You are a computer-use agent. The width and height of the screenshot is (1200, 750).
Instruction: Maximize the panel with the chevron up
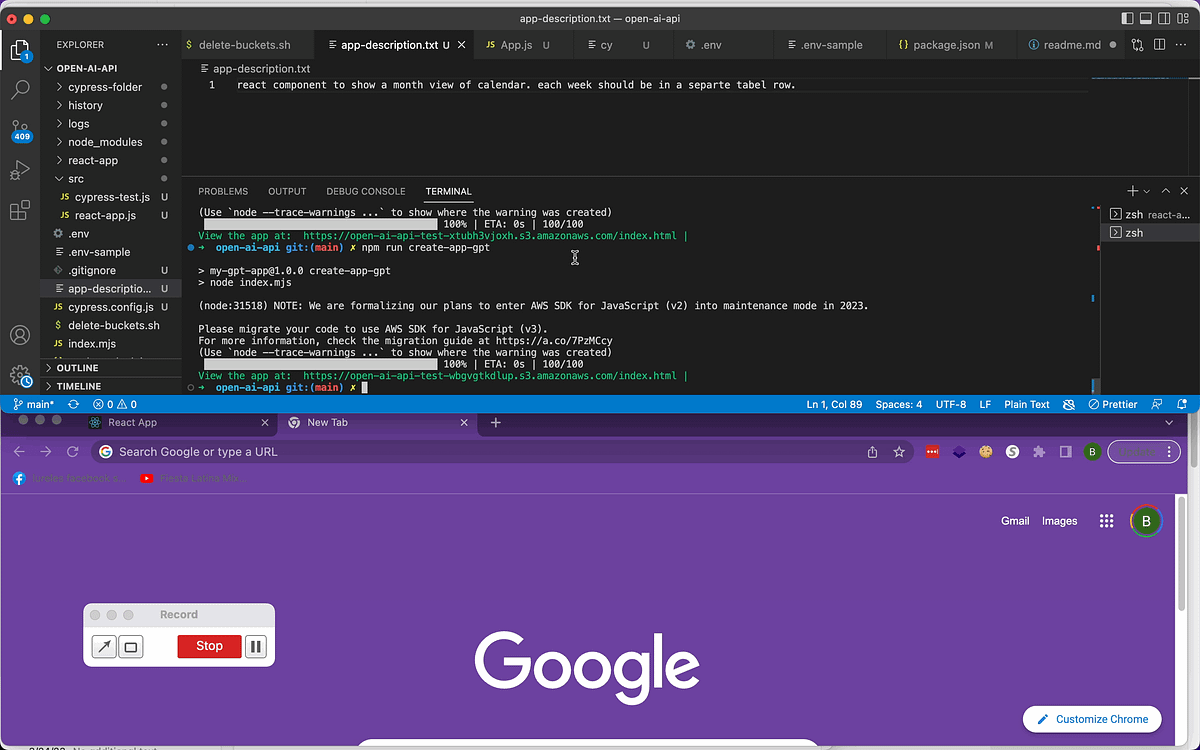(x=1165, y=190)
